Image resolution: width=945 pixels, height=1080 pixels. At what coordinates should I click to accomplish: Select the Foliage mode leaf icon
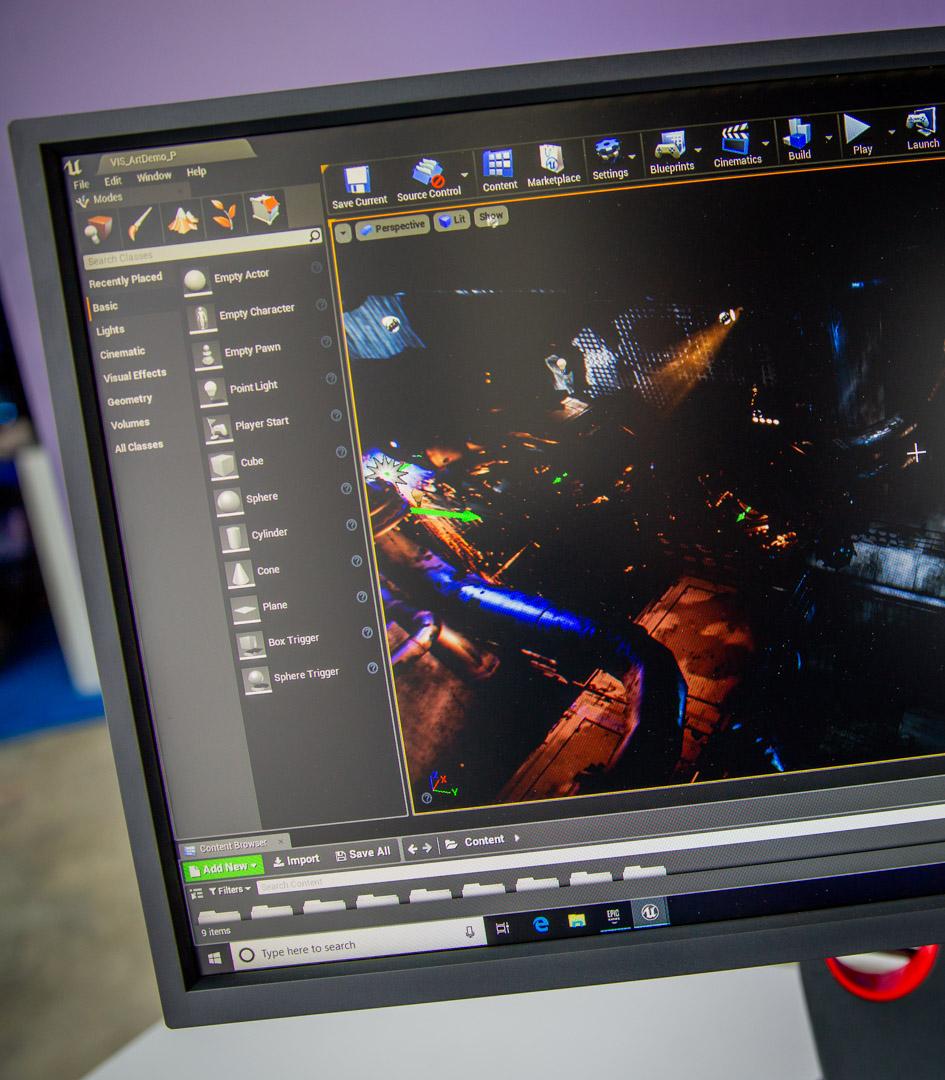tap(224, 216)
